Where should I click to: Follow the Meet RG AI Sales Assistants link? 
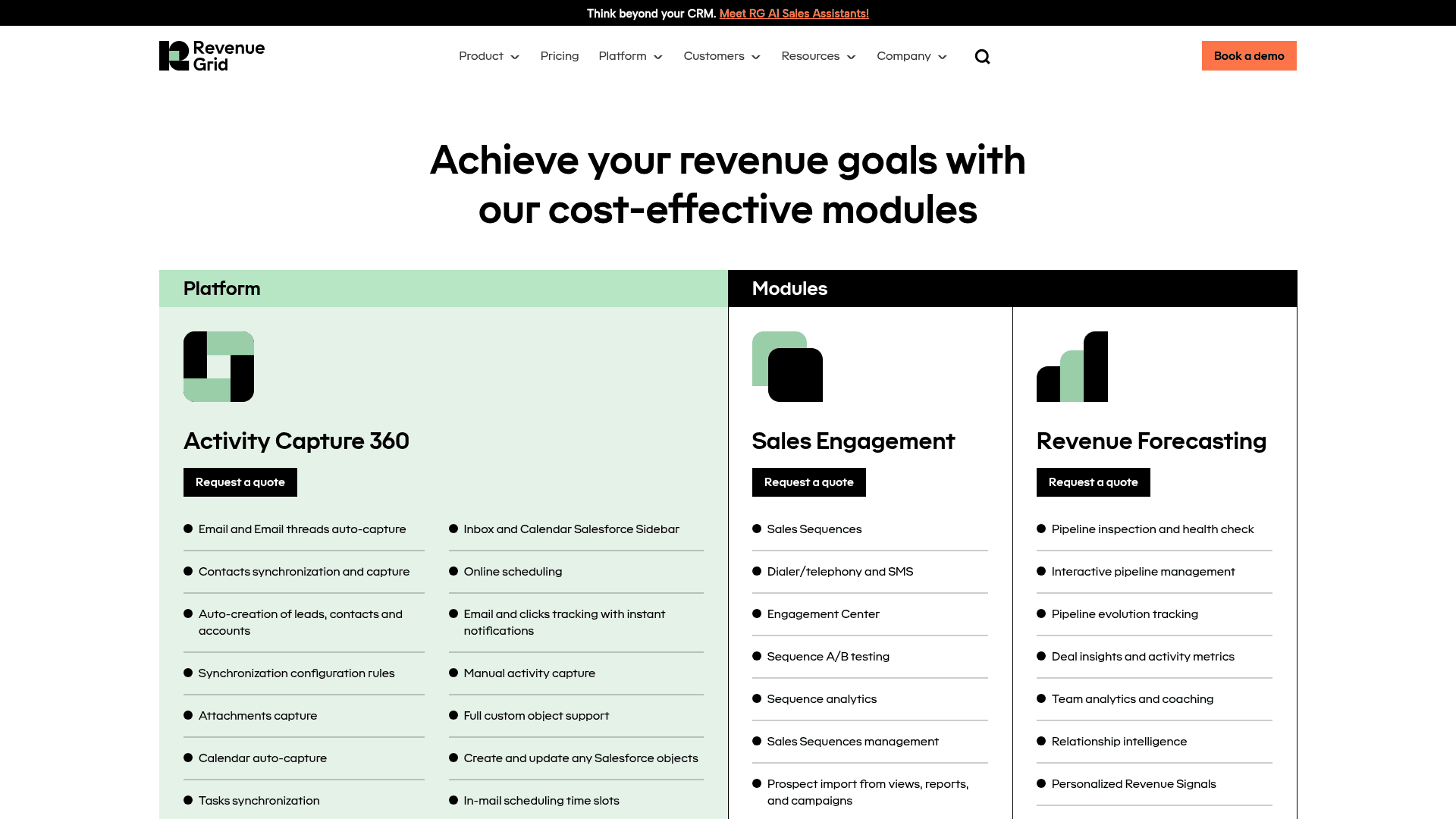point(794,14)
